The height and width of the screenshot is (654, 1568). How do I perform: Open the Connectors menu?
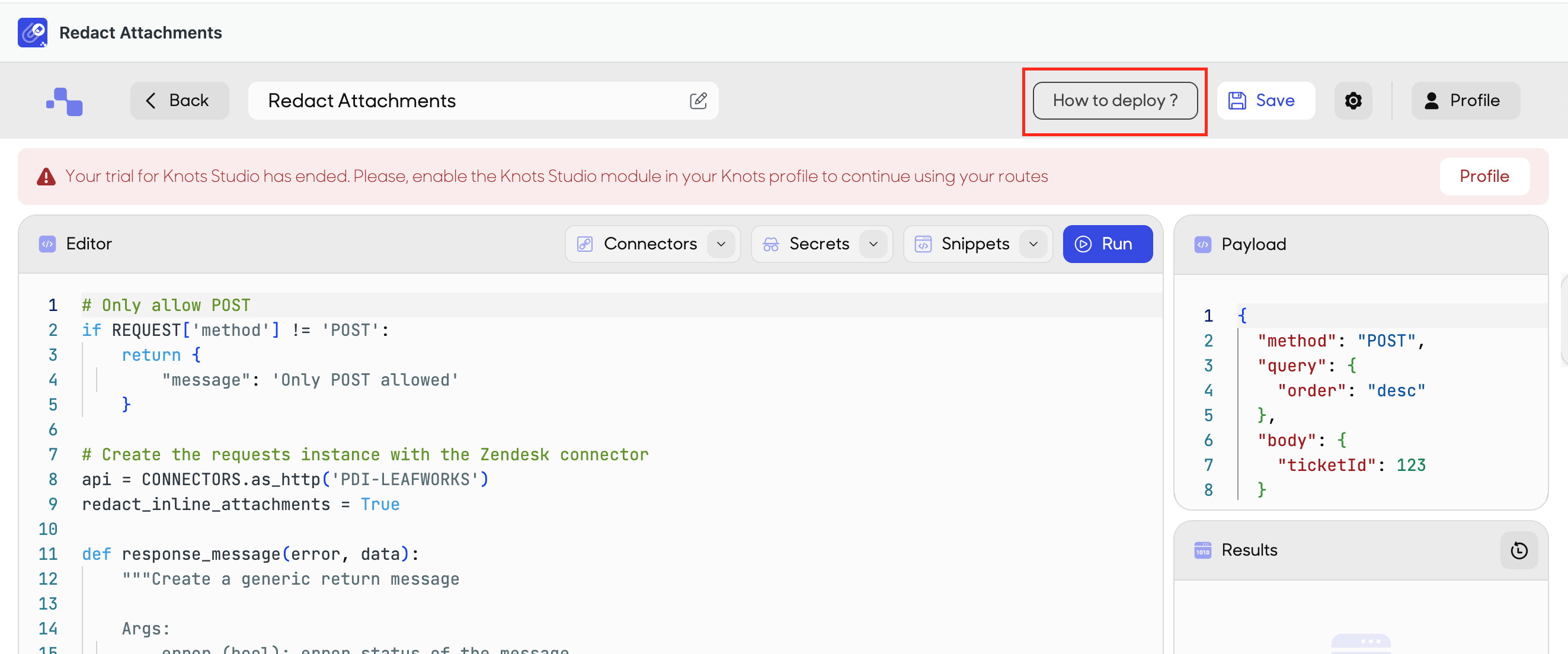coord(652,244)
